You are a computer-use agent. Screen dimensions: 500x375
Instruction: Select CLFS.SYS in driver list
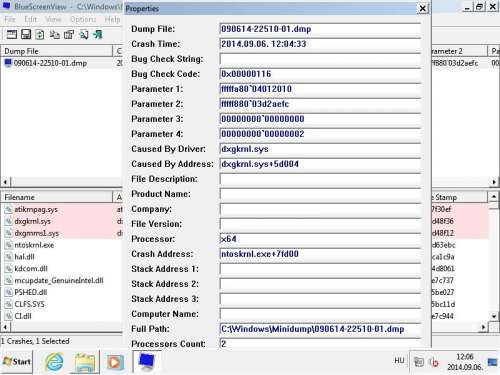coord(29,304)
